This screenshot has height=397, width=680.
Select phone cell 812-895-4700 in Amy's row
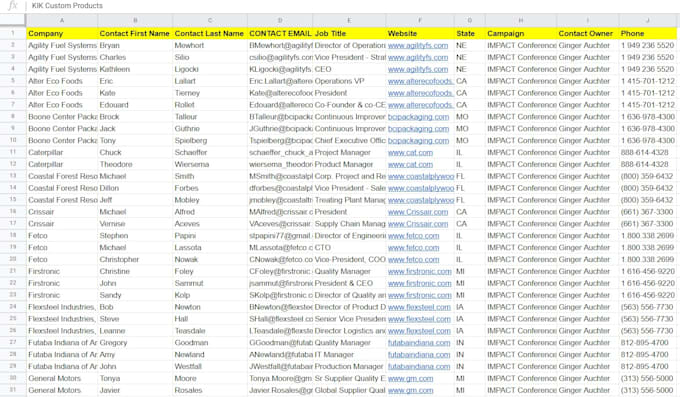click(647, 354)
